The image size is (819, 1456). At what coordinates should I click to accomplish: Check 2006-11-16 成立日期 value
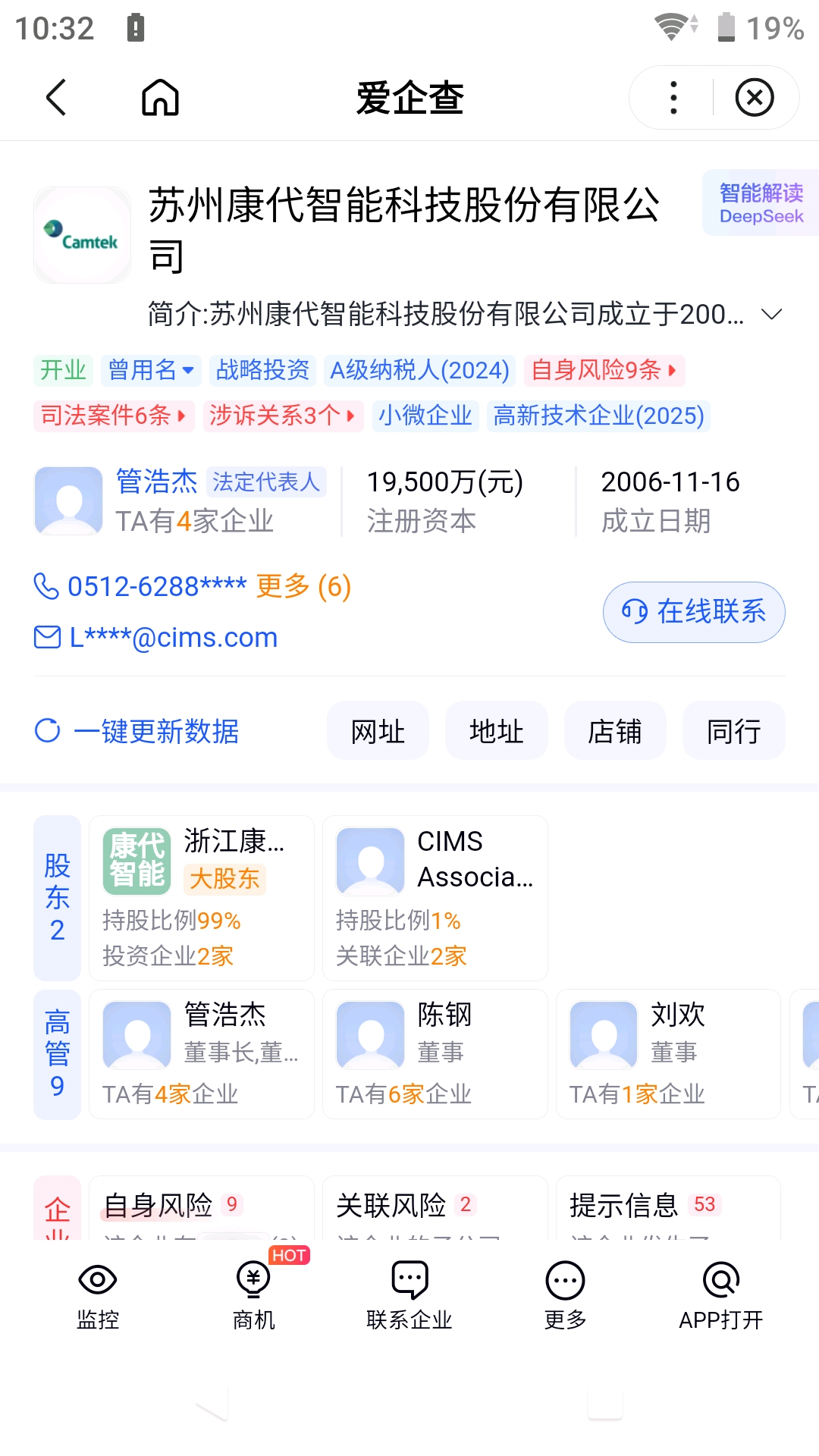coord(670,482)
